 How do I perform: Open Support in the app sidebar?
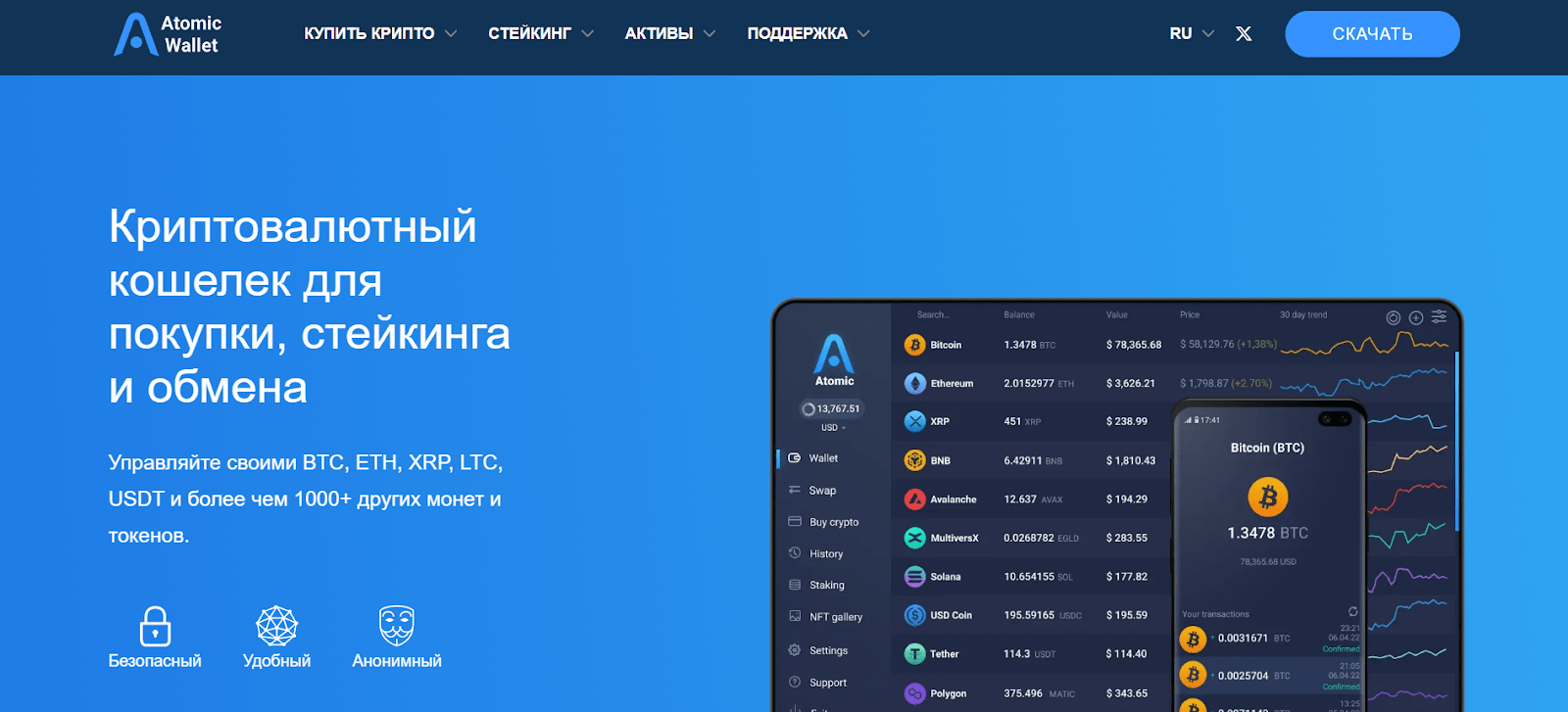point(817,683)
